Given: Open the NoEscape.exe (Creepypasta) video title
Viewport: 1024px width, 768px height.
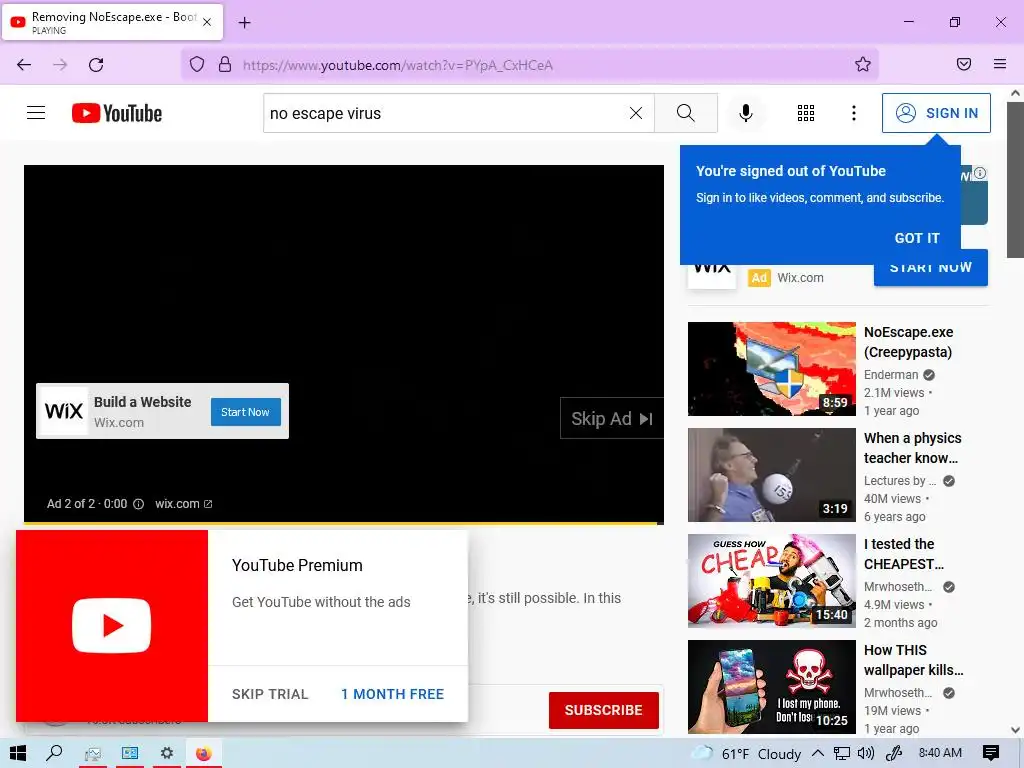Looking at the screenshot, I should click(908, 342).
